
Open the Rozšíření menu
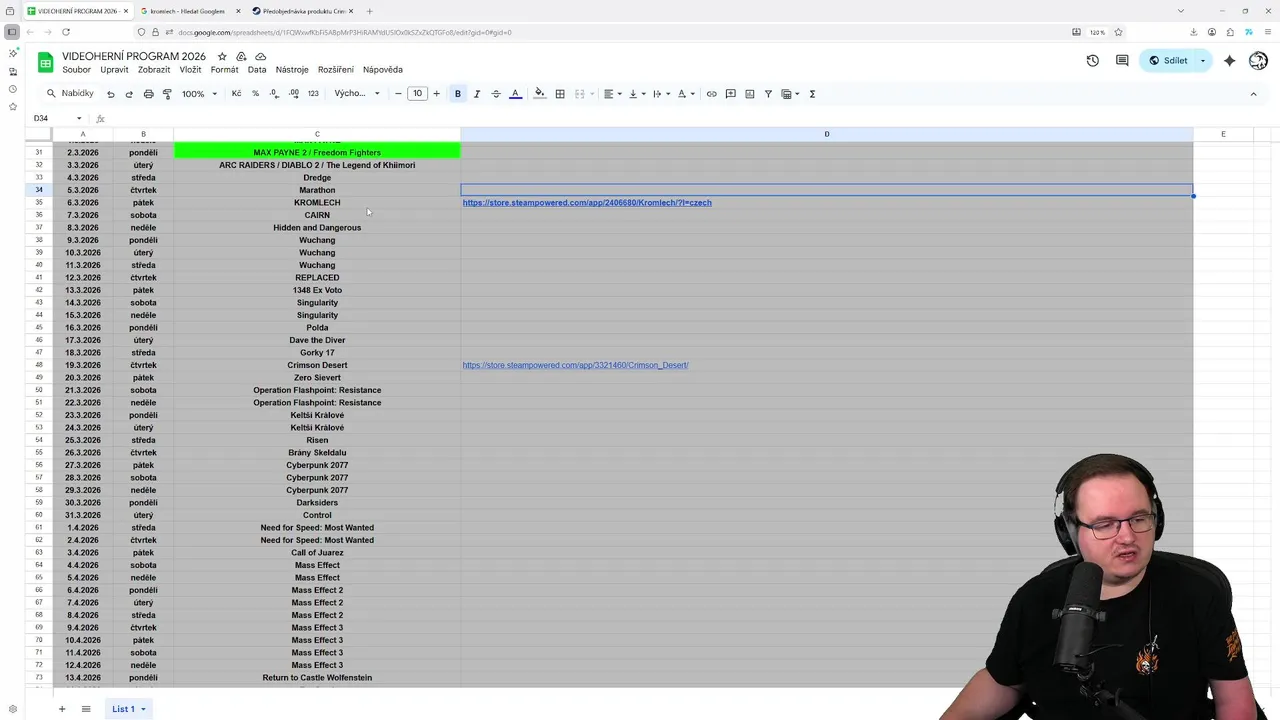pyautogui.click(x=336, y=70)
